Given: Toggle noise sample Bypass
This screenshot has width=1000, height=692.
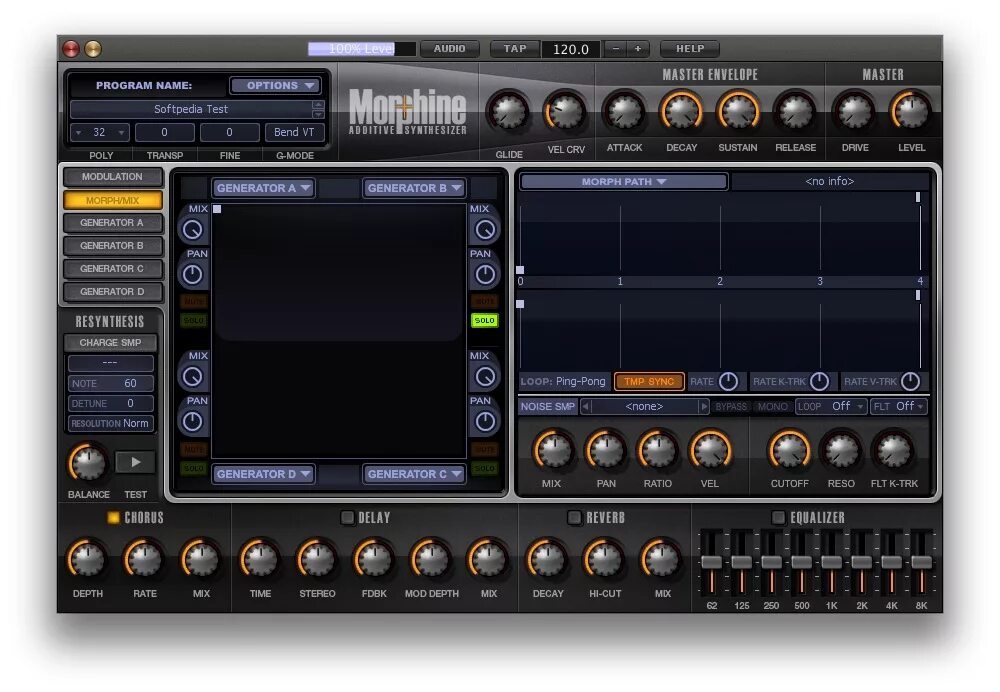Looking at the screenshot, I should tap(731, 406).
